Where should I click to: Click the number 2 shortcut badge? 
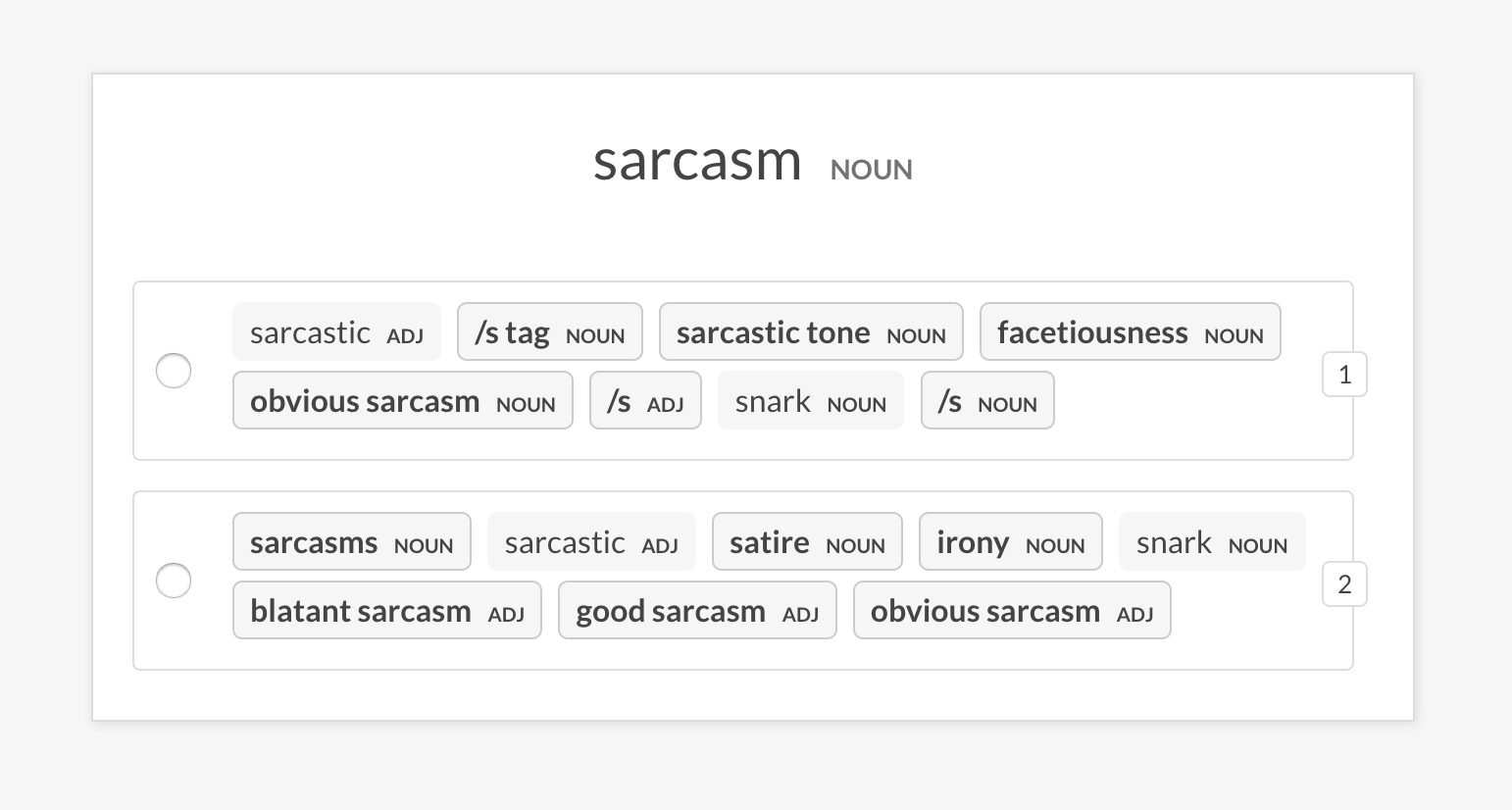(1344, 584)
